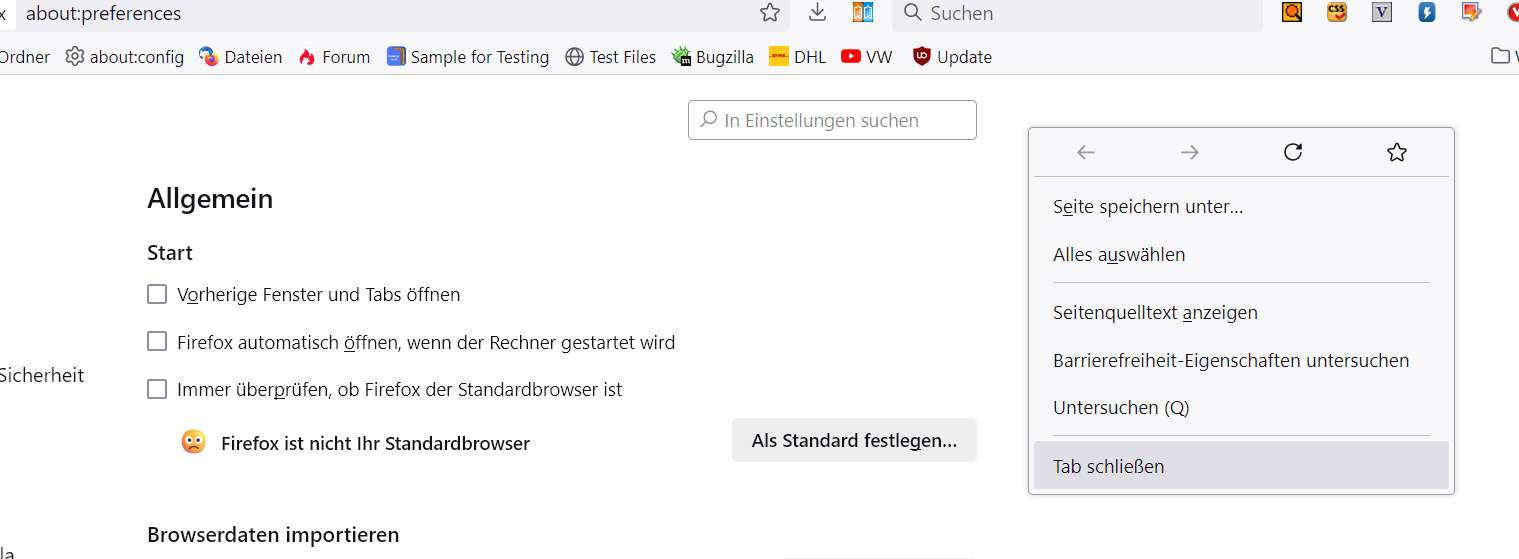Open the YouTube VW bookmark
The image size is (1519, 559).
click(866, 57)
